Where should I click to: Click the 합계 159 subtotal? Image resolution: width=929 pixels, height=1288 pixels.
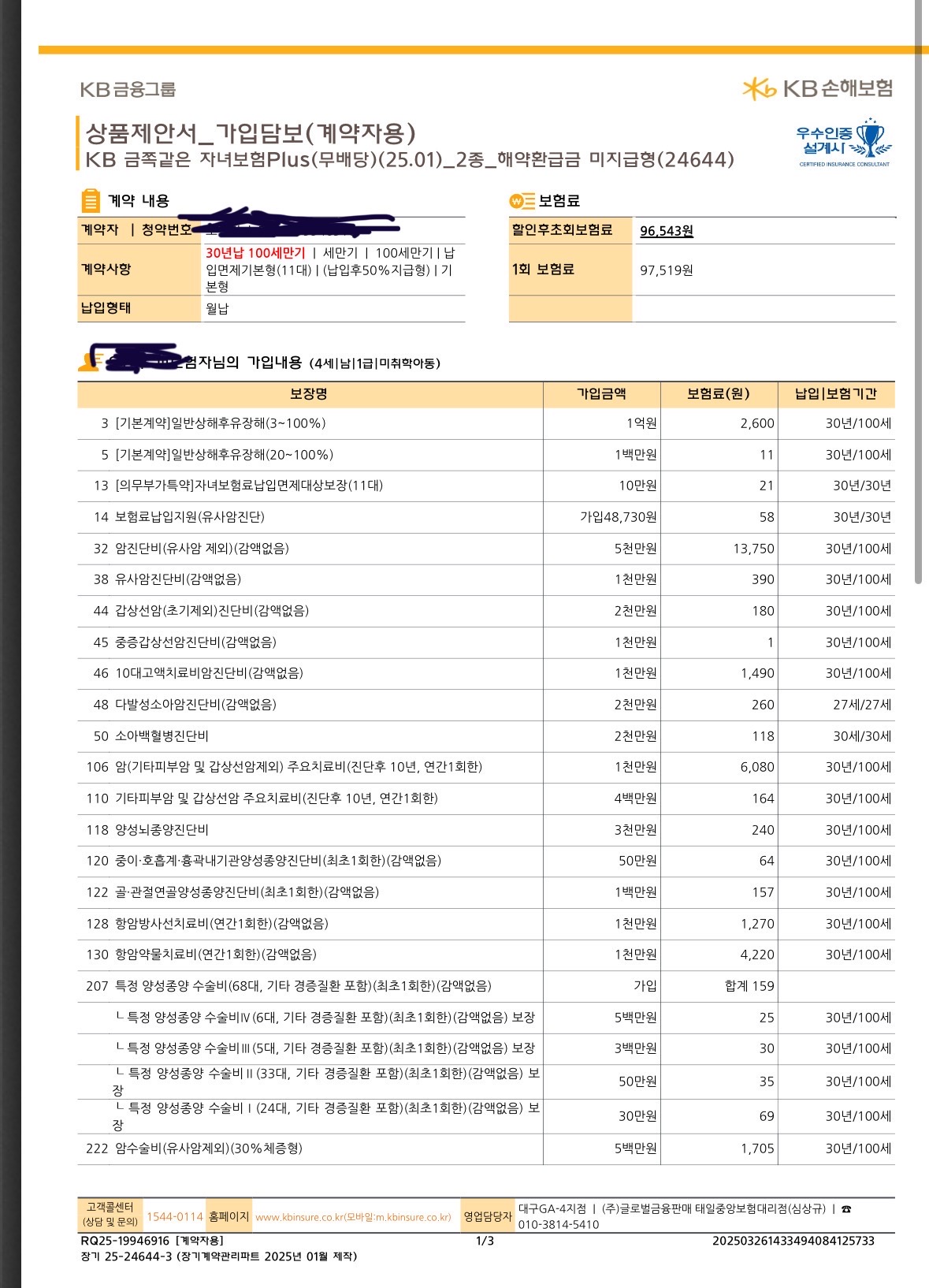(x=749, y=986)
